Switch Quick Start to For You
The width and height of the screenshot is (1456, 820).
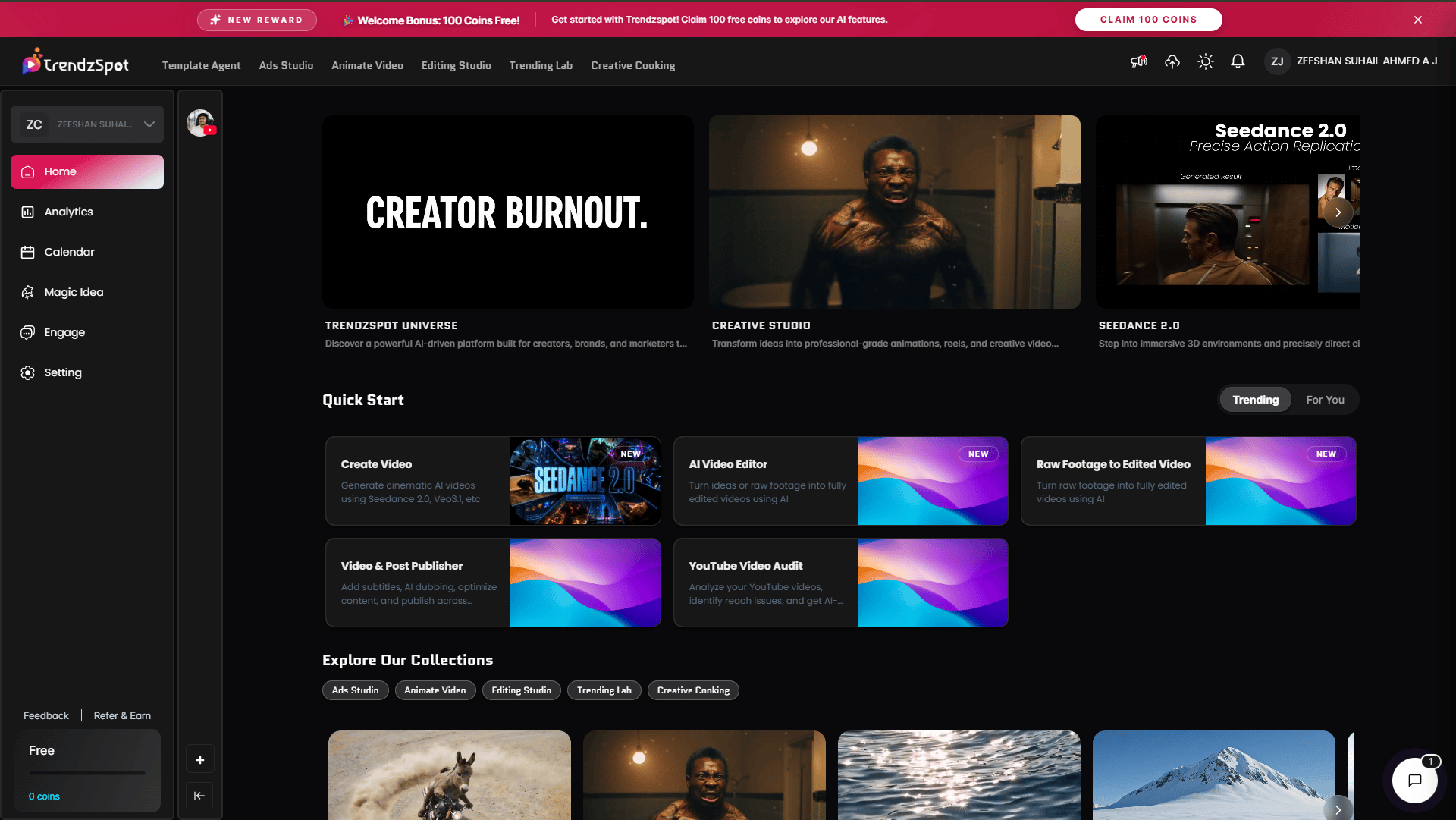[x=1326, y=400]
